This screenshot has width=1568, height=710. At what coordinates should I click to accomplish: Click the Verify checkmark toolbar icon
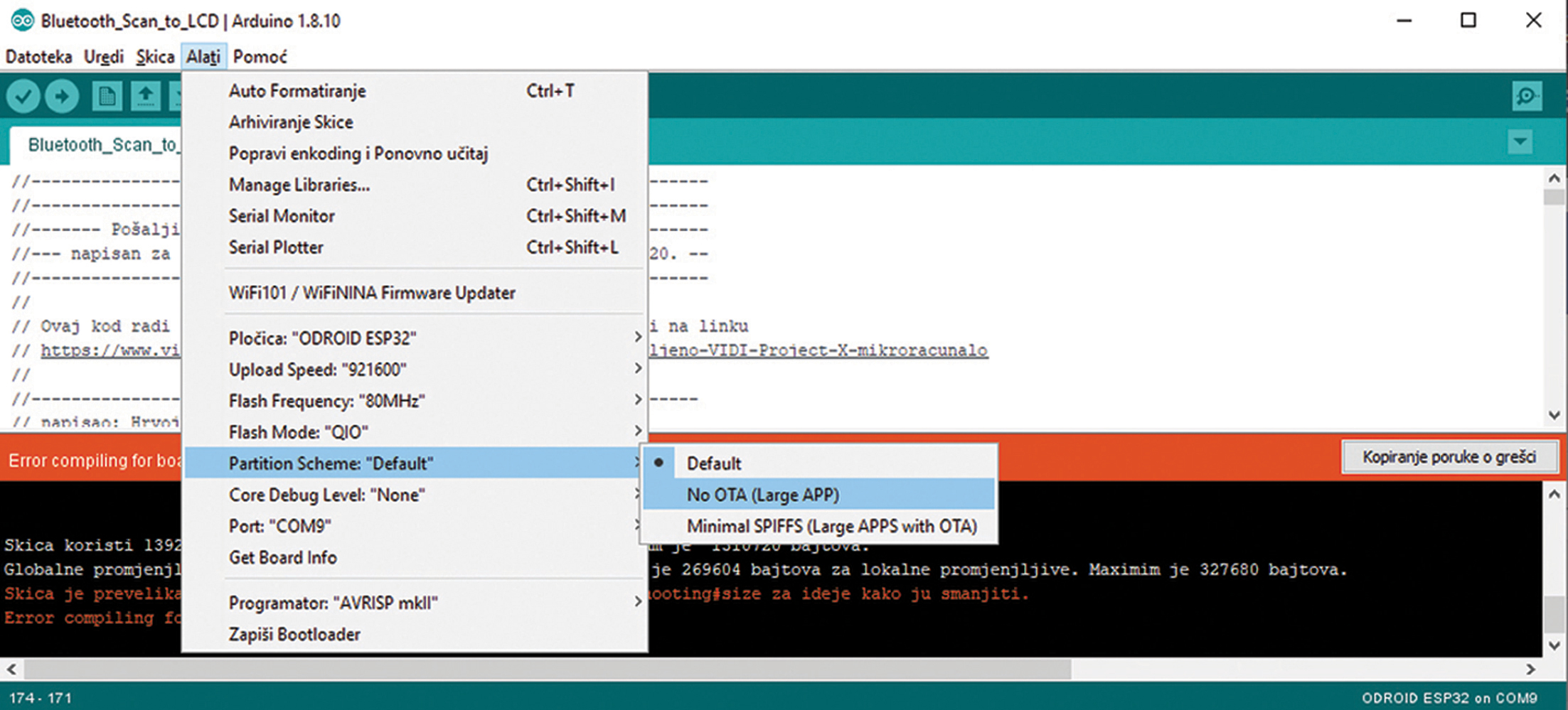coord(23,96)
